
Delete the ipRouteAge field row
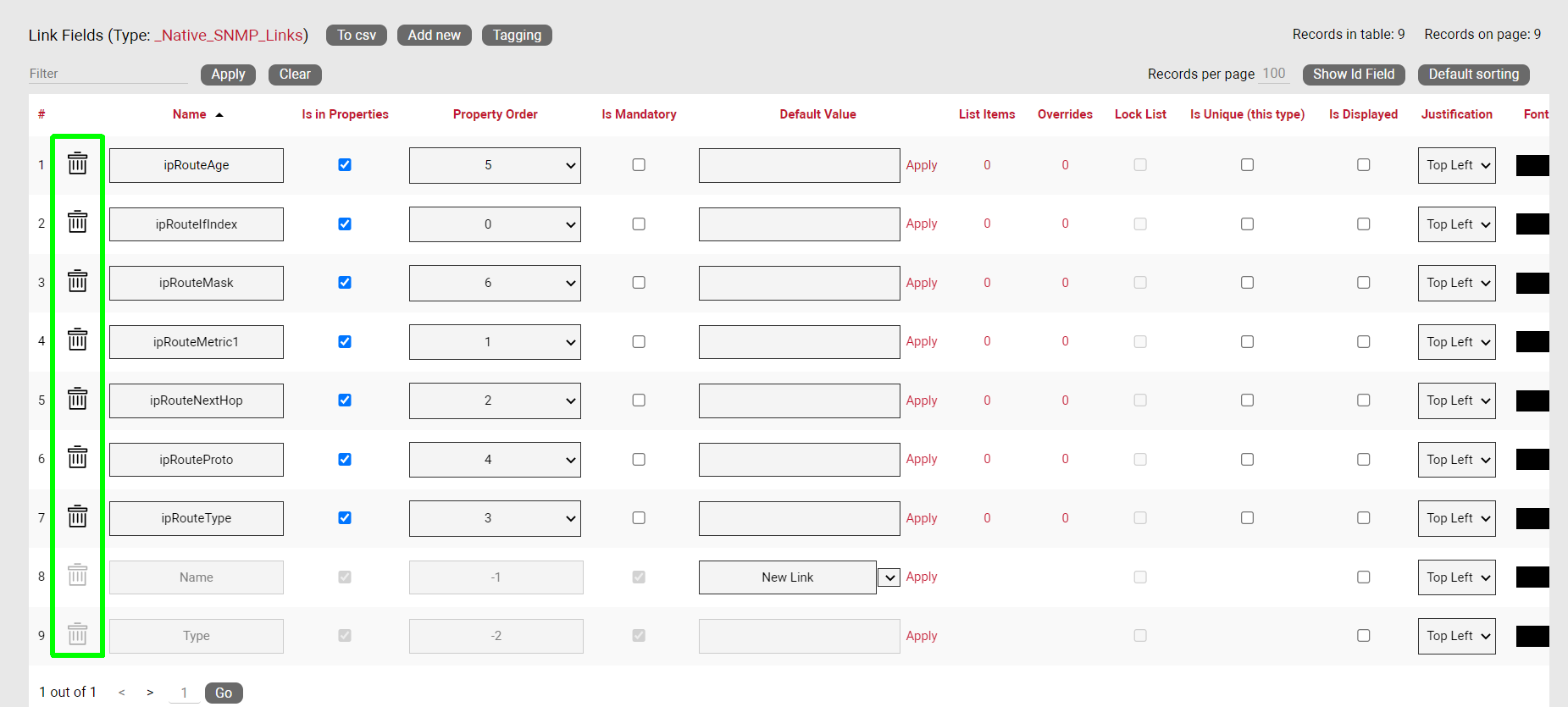pyautogui.click(x=77, y=163)
